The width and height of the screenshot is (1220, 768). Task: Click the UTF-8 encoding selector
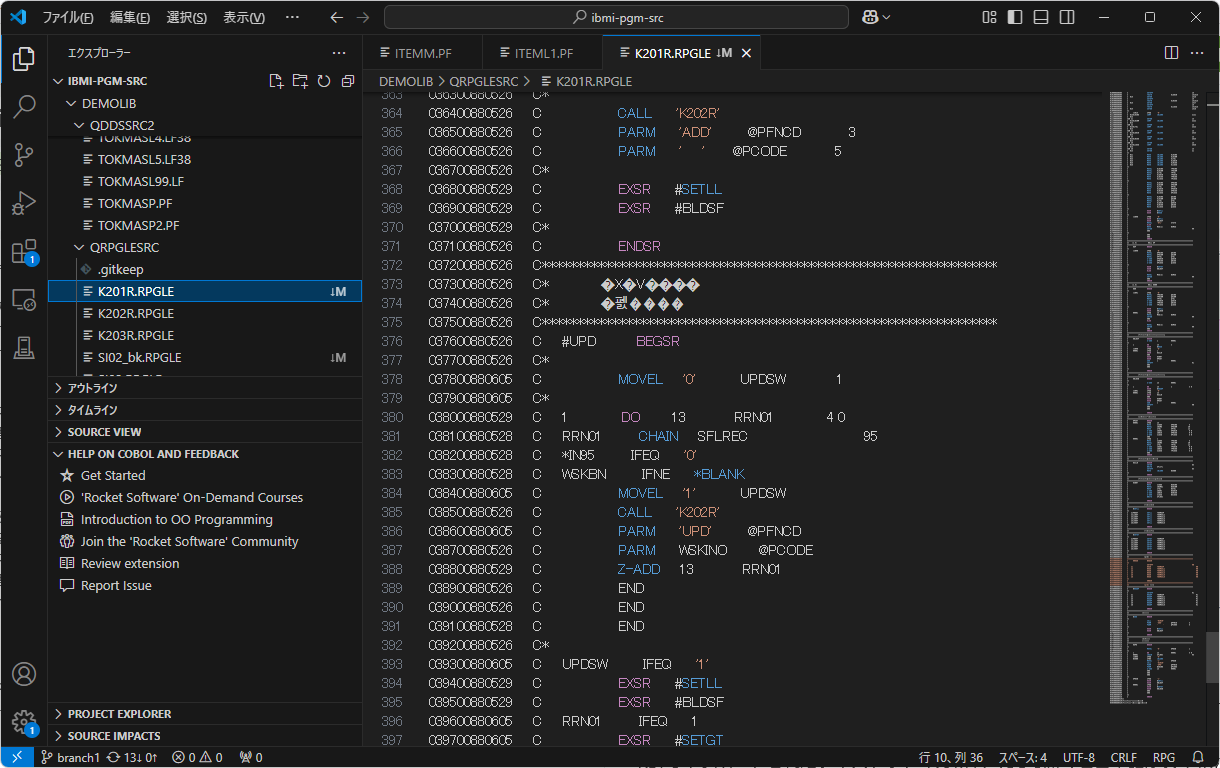point(1079,757)
